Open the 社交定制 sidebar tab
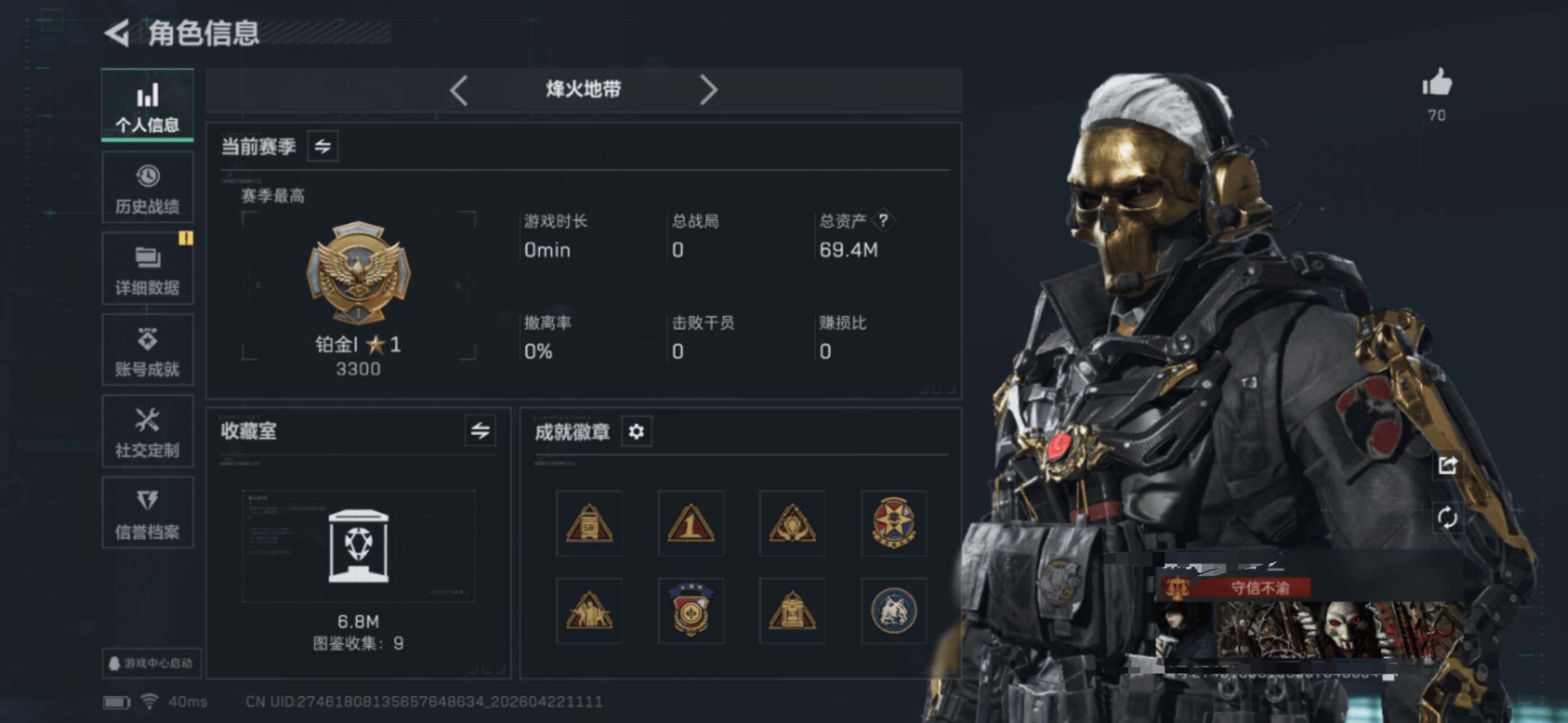Viewport: 1568px width, 723px height. pos(147,431)
